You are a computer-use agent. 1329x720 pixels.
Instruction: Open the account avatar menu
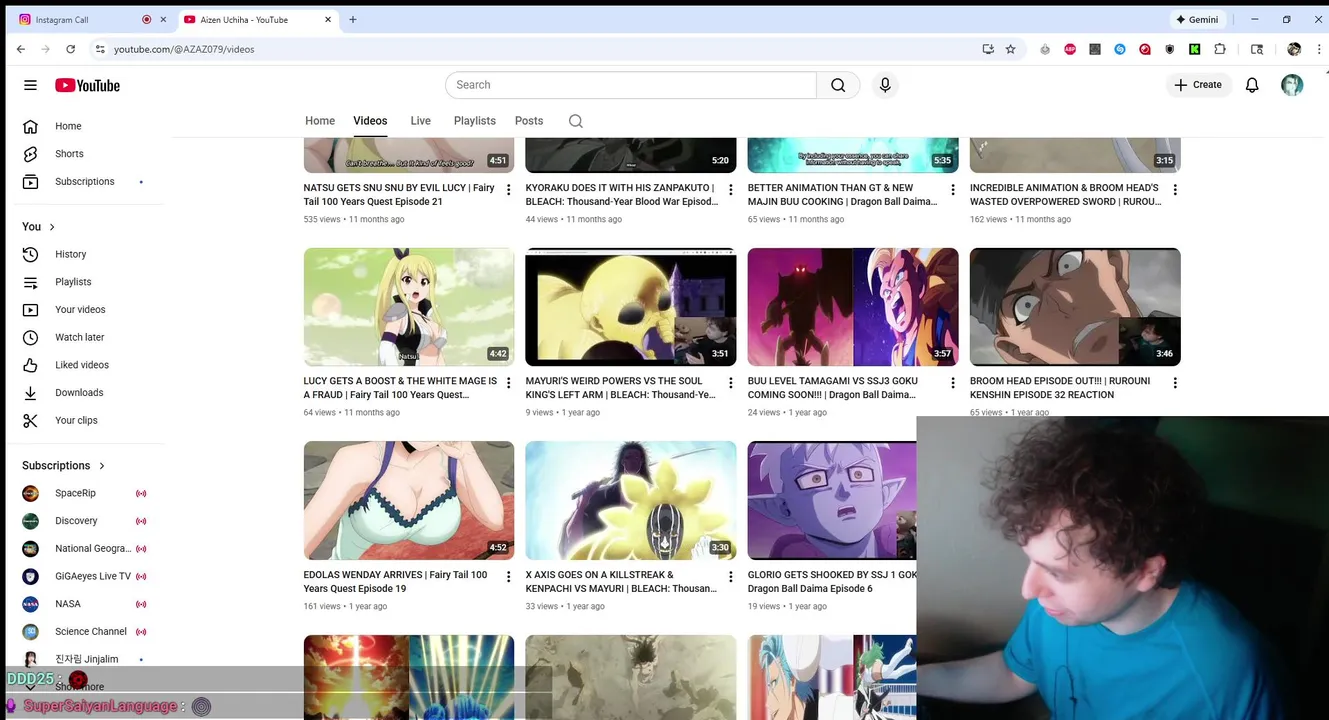(x=1292, y=85)
